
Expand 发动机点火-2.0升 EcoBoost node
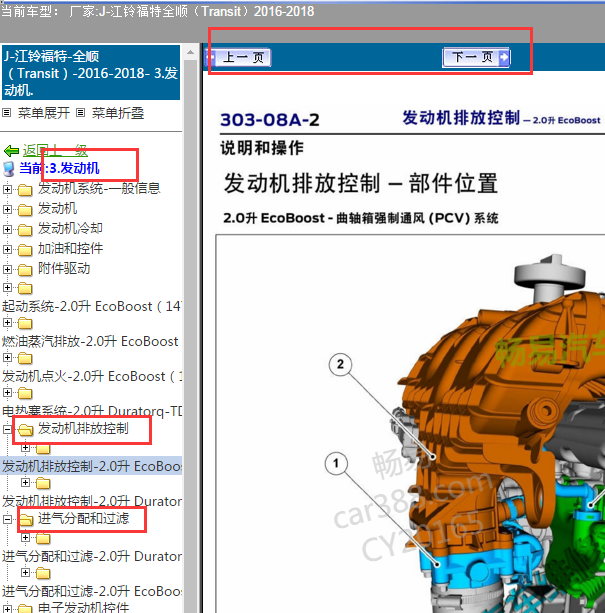[x=7, y=357]
